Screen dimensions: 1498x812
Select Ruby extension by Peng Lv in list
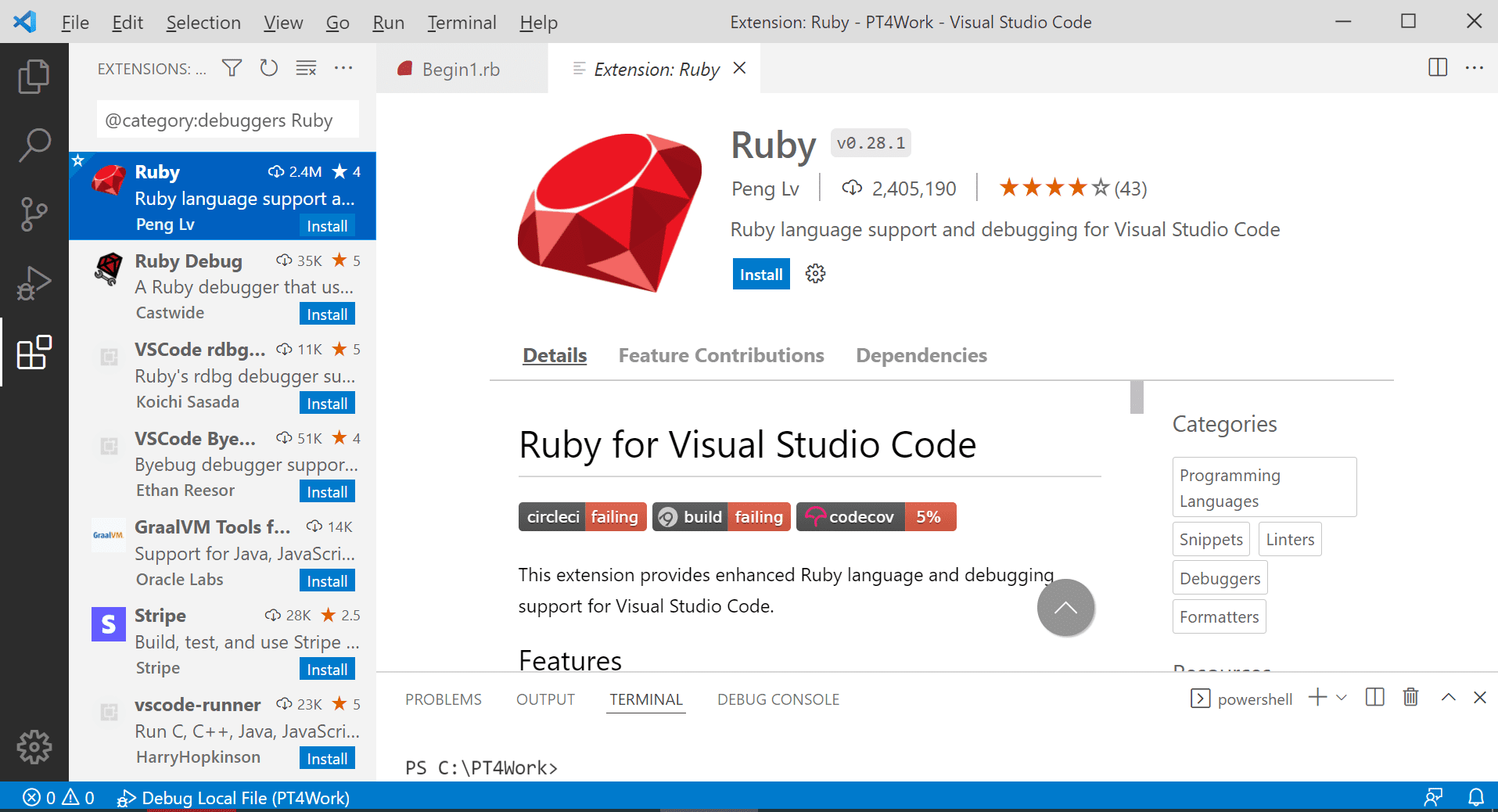222,196
